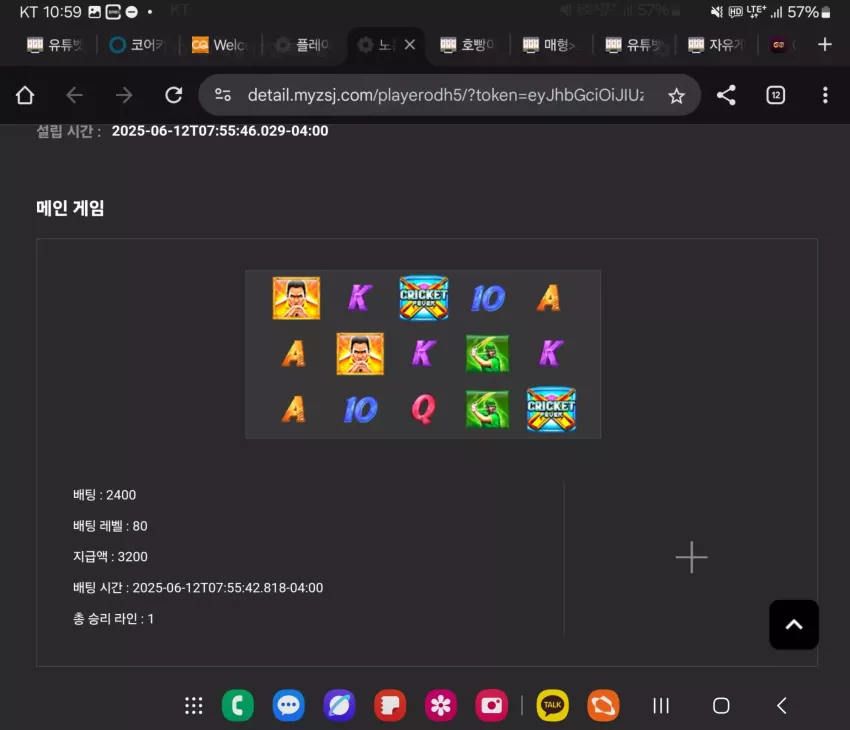Reload the page with the refresh icon

tap(173, 95)
